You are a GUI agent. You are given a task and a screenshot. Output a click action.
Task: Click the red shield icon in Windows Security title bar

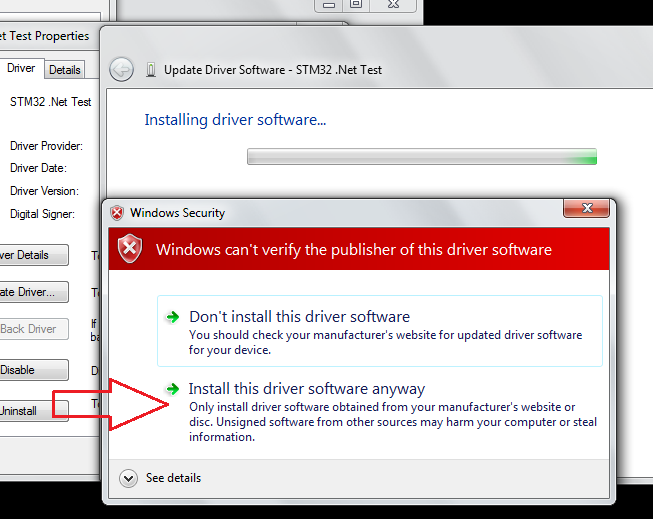(x=117, y=213)
